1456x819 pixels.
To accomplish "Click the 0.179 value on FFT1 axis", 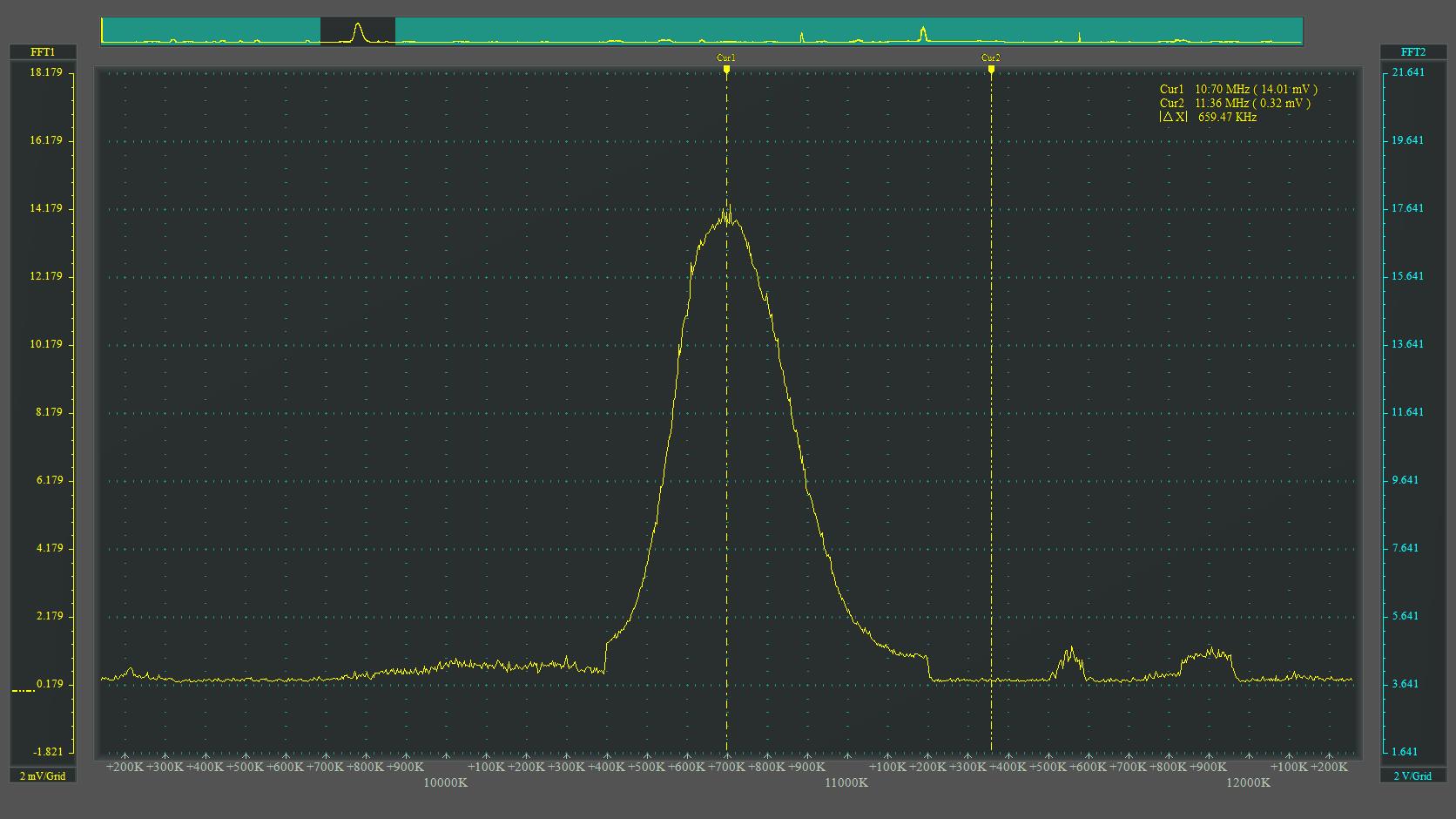I will coord(49,684).
